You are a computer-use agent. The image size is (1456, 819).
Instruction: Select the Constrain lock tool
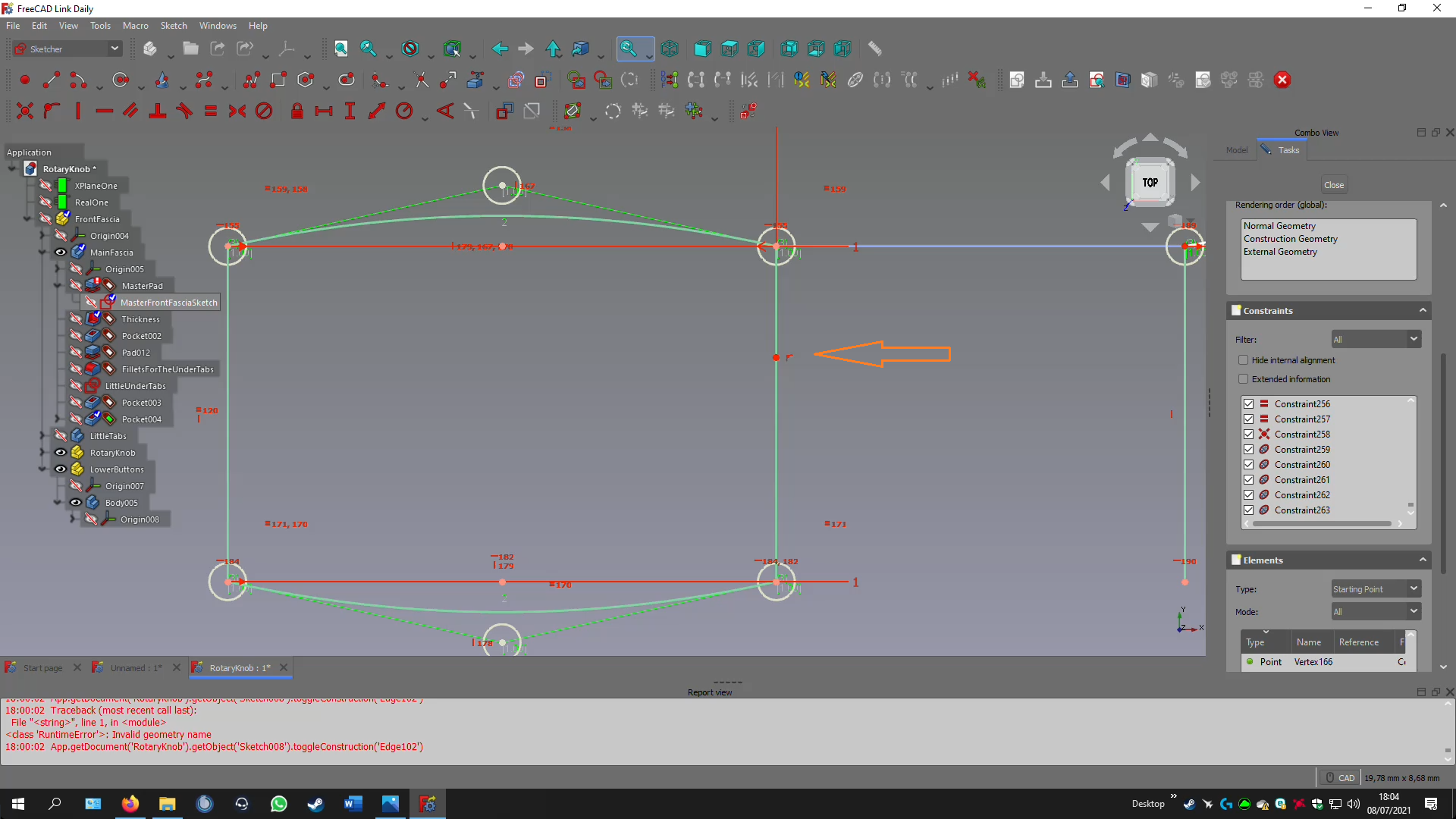[x=297, y=111]
